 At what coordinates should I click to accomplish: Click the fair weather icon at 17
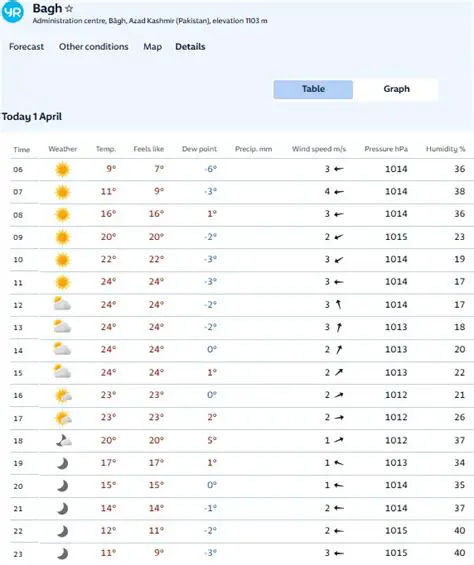click(x=63, y=418)
